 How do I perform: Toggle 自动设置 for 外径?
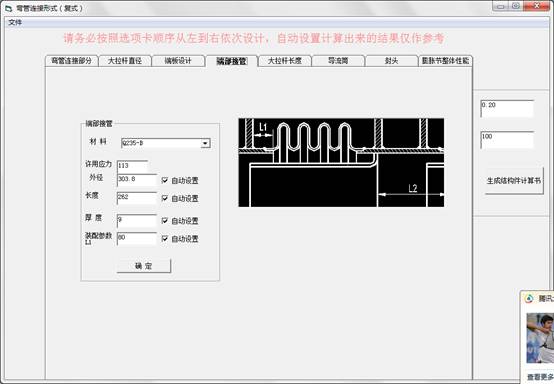click(x=165, y=181)
